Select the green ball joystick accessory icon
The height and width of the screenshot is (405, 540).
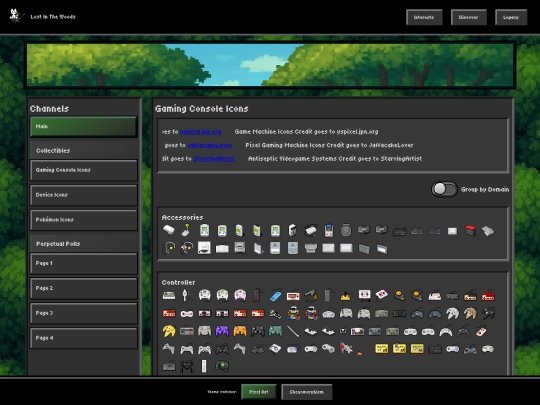pos(186,230)
